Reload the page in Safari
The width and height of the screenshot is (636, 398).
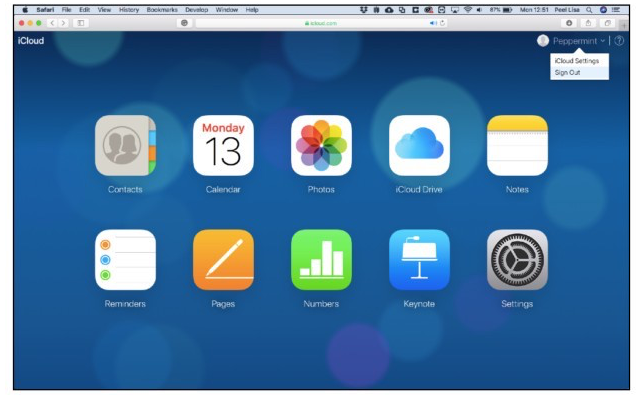coord(443,23)
